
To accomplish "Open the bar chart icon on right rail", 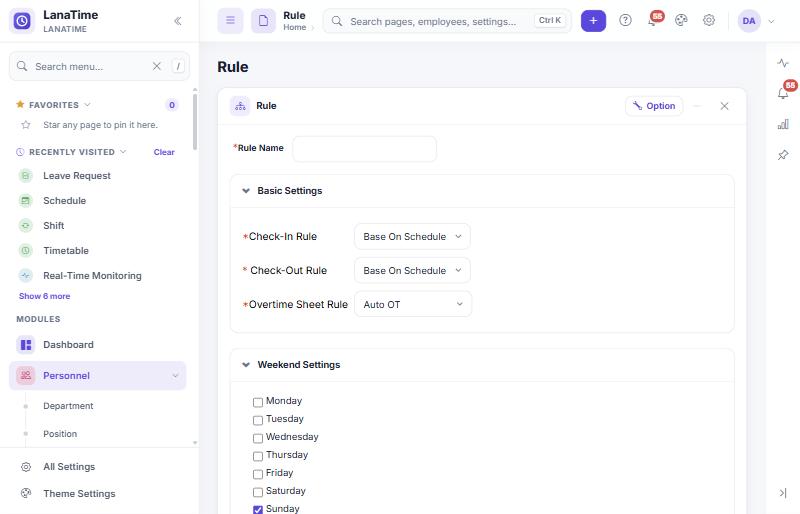I will pos(783,124).
